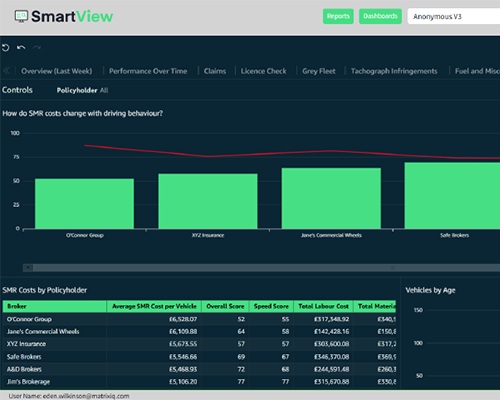This screenshot has width=500, height=400.
Task: Click the £5,546.66 cost cell
Action: [183, 357]
